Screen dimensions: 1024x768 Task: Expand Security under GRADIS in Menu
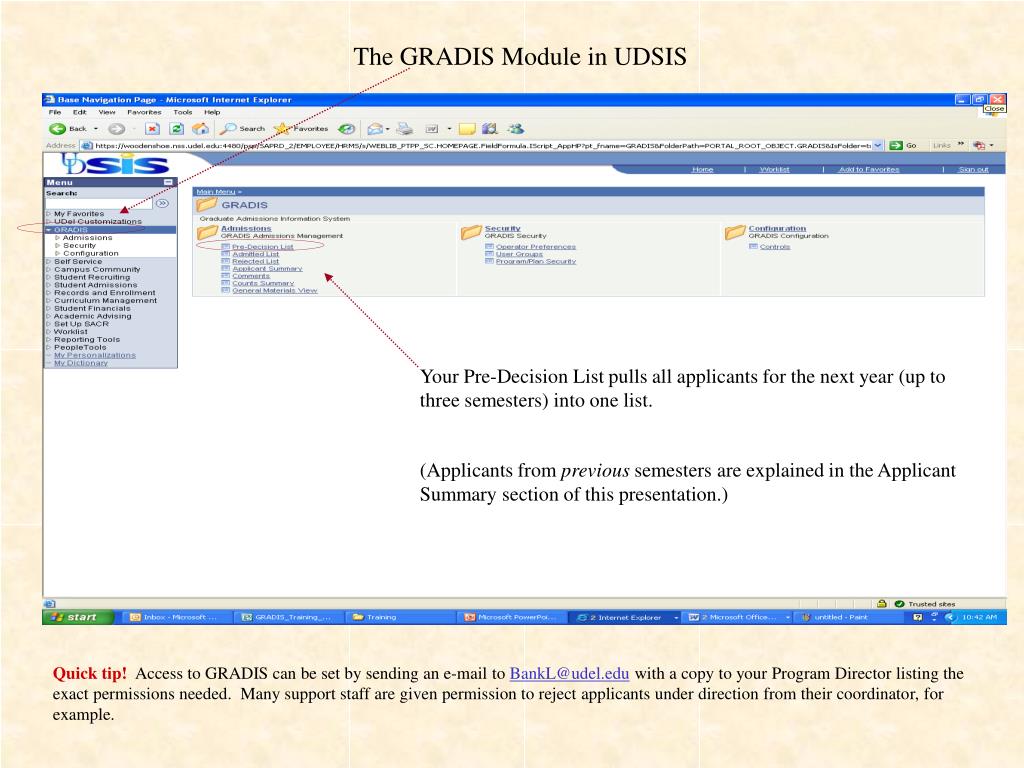57,246
